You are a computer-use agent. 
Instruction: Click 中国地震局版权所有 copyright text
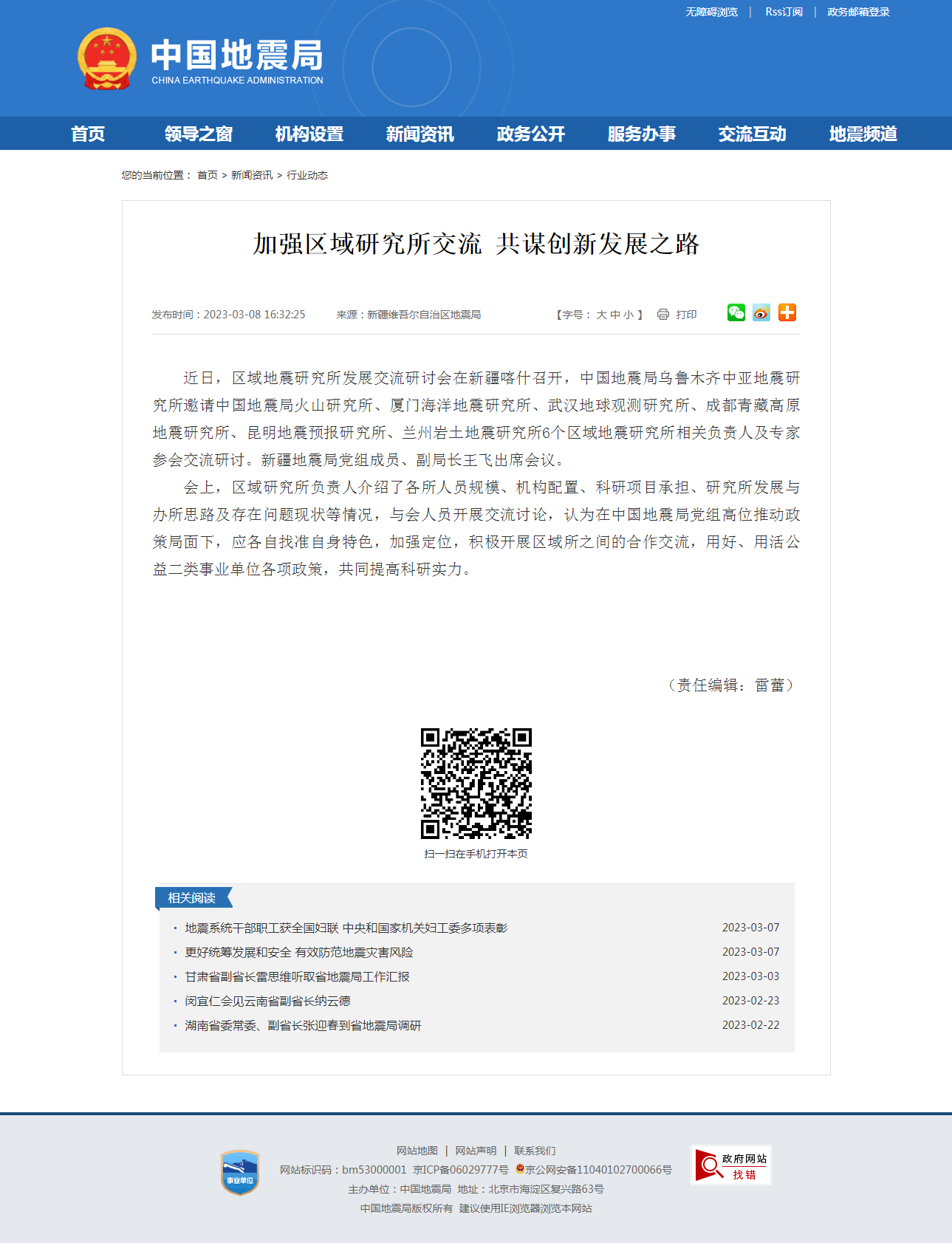point(406,1208)
